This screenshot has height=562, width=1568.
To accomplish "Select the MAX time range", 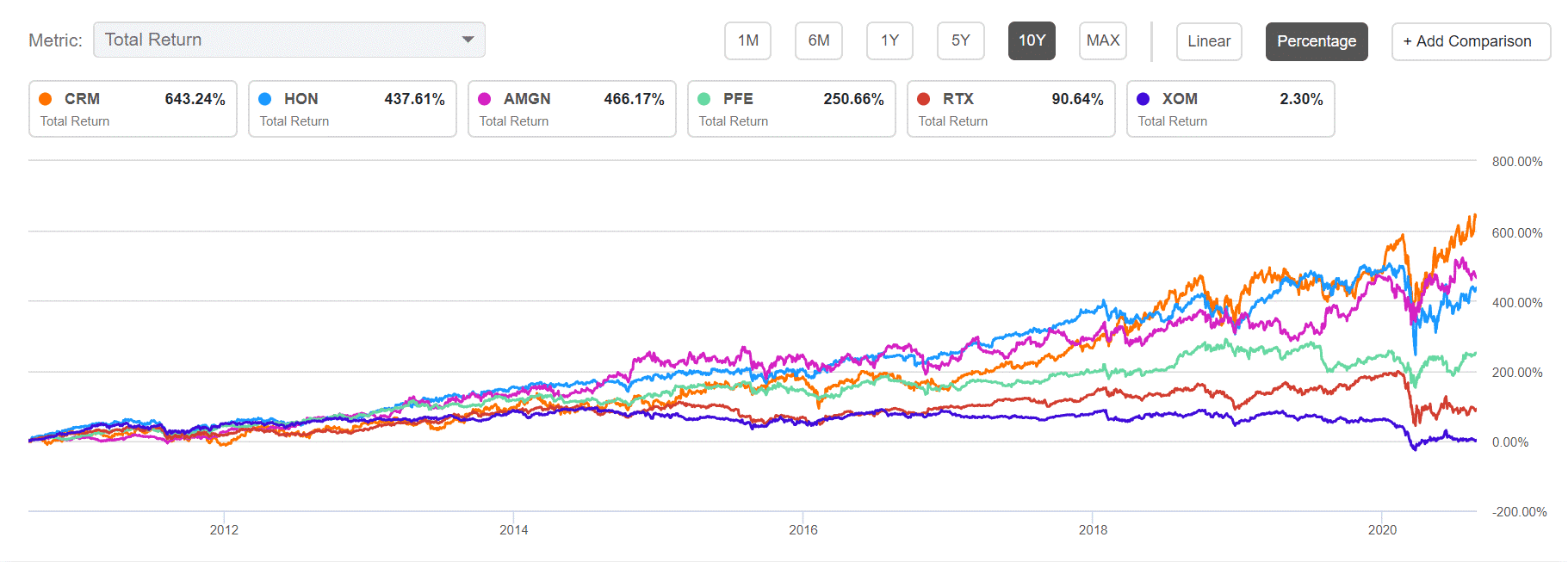I will (x=1103, y=41).
